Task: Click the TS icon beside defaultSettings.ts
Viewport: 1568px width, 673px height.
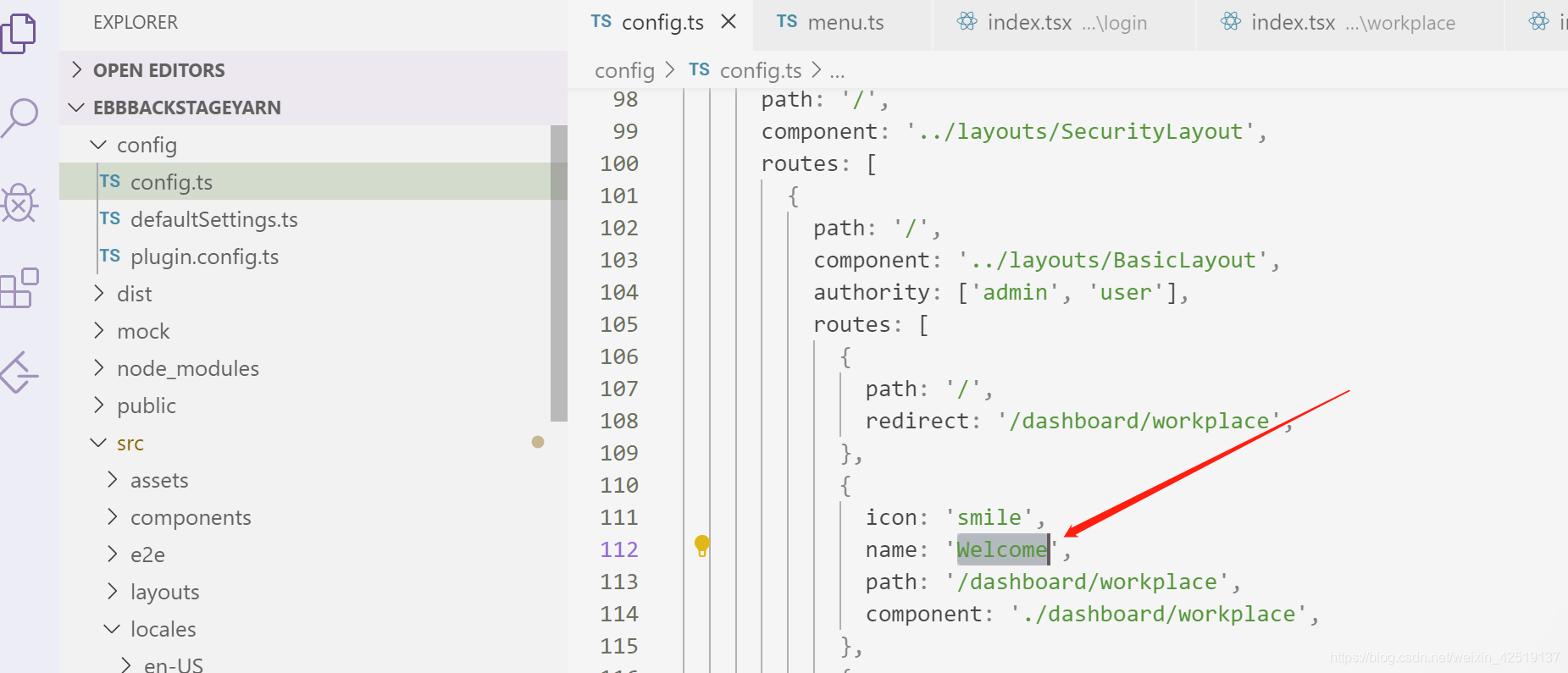Action: point(110,219)
